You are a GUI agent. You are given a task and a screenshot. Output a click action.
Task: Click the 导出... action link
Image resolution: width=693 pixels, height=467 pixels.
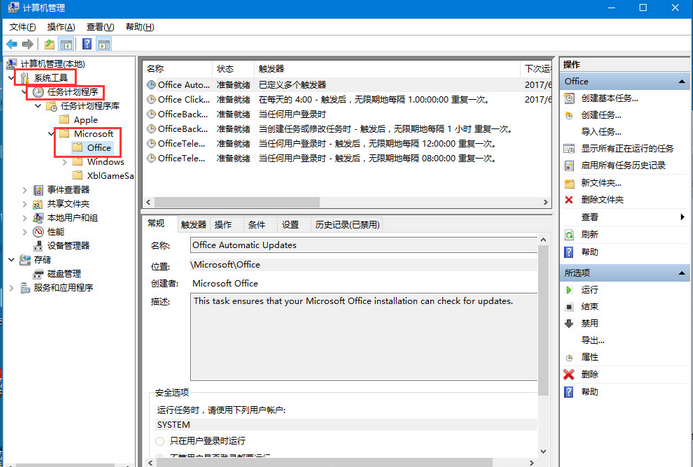593,340
